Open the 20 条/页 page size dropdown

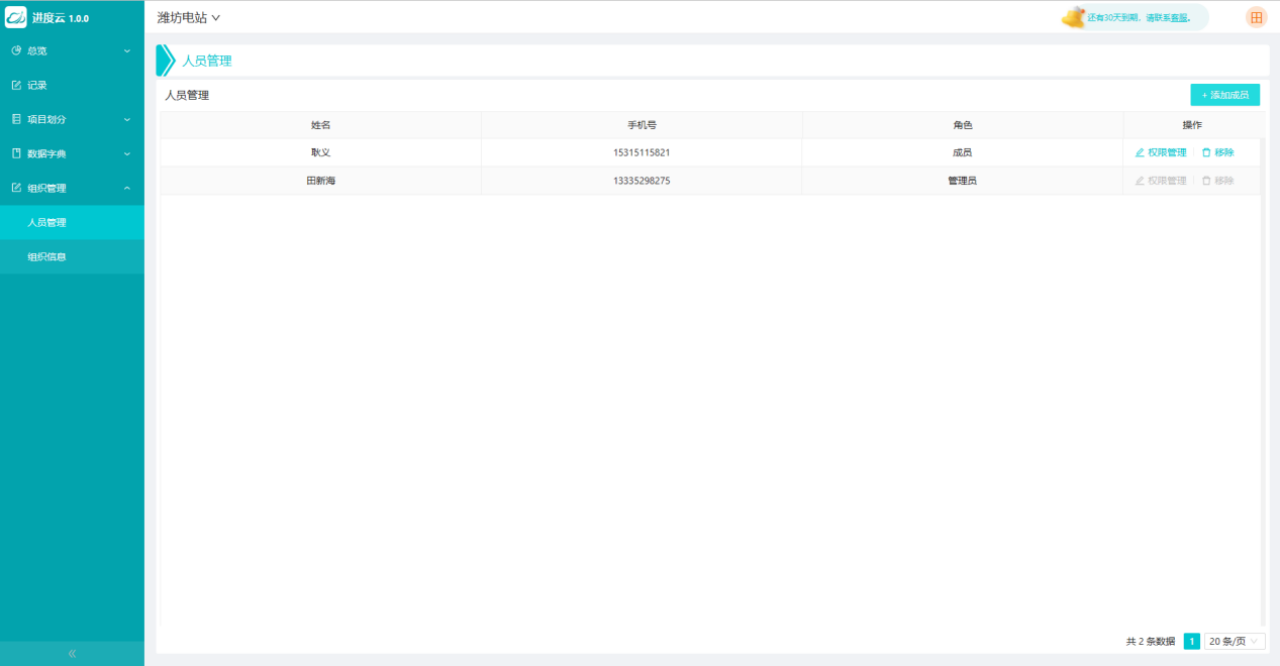click(1236, 641)
